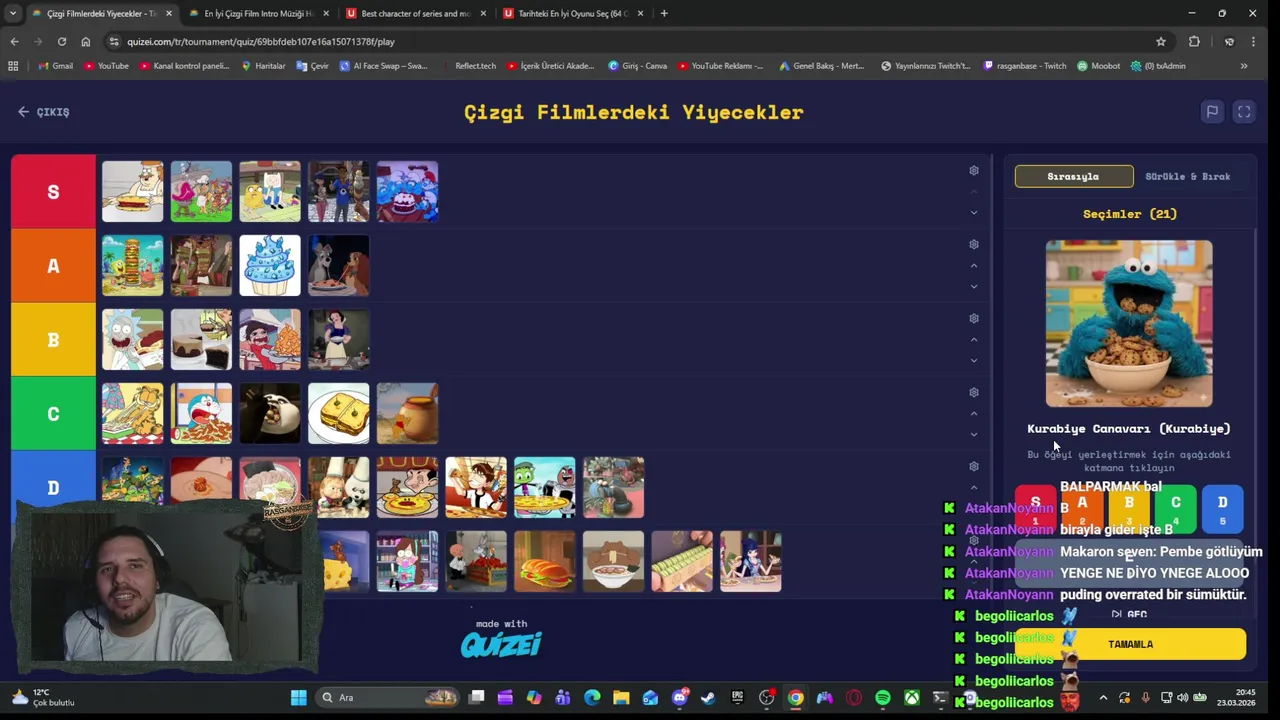Bookmark this page with star icon

[x=1161, y=41]
